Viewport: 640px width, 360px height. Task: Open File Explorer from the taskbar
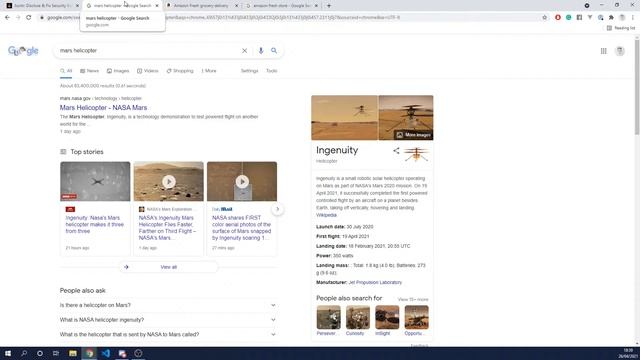[x=73, y=353]
